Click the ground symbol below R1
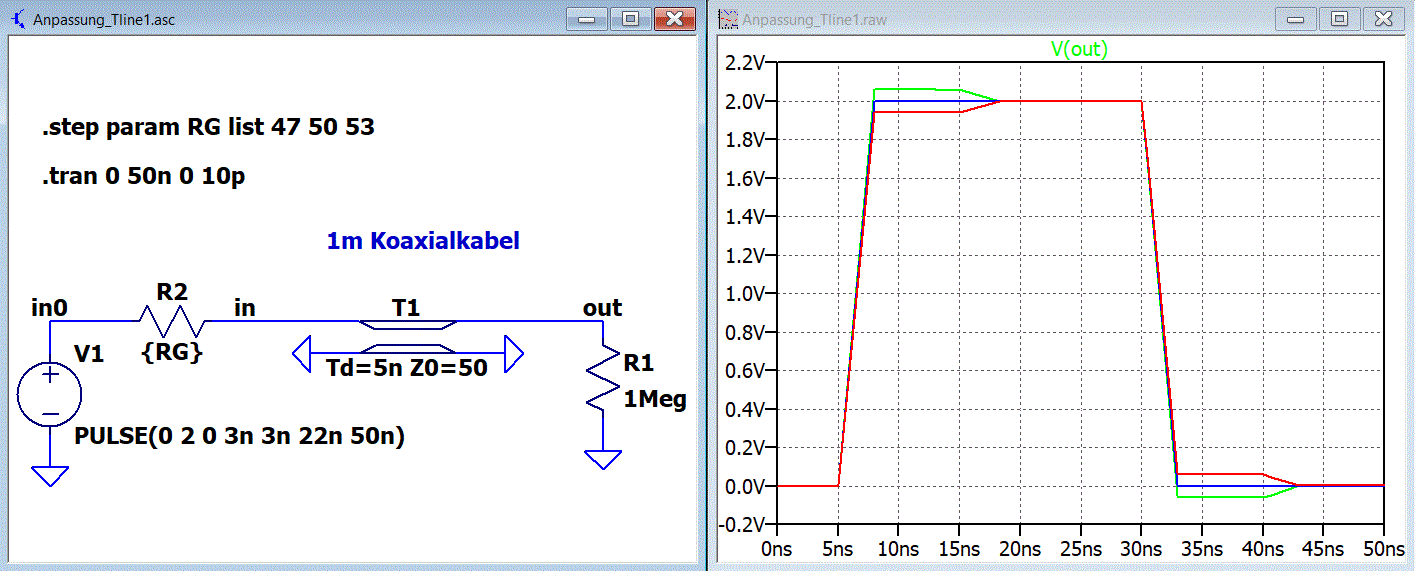The width and height of the screenshot is (1415, 571). [x=603, y=459]
